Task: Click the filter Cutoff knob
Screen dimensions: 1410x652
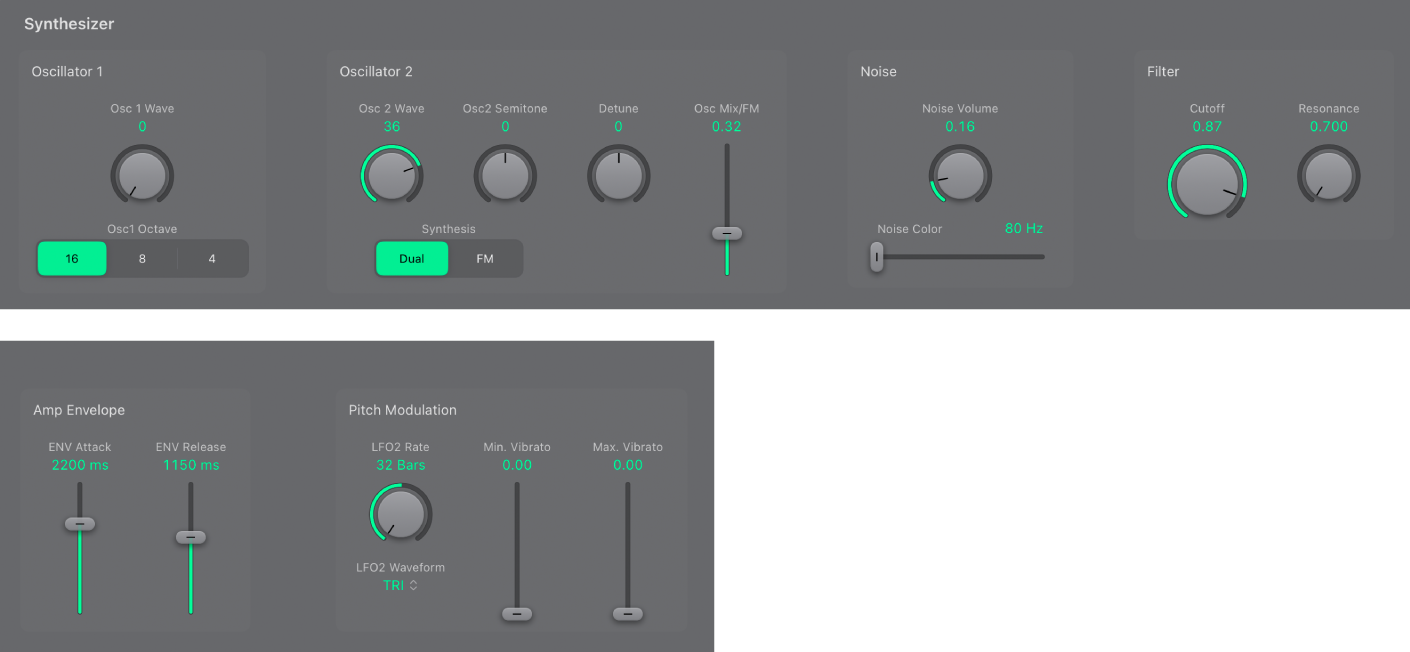Action: [x=1207, y=183]
